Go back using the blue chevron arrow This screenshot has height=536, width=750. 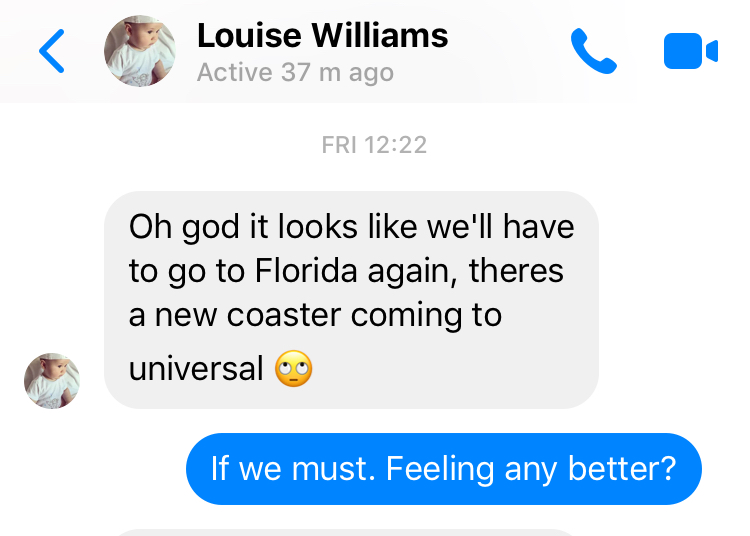click(x=52, y=51)
